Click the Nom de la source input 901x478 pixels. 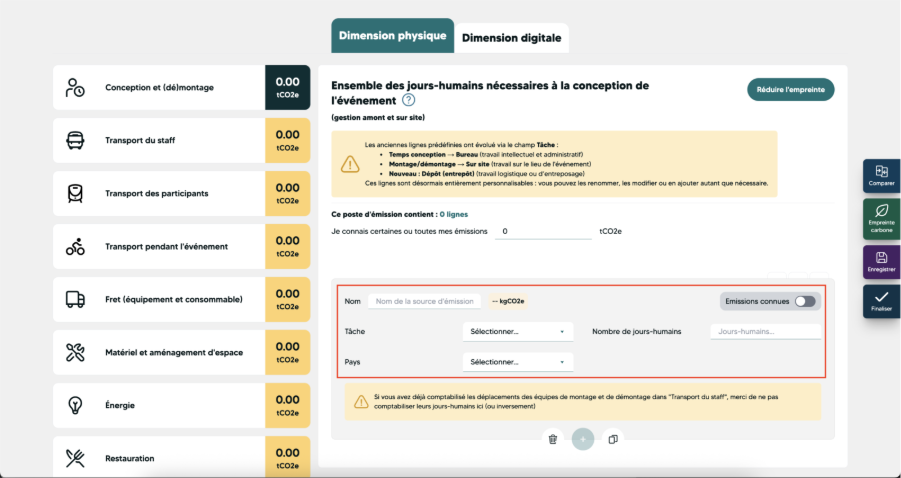pos(424,301)
